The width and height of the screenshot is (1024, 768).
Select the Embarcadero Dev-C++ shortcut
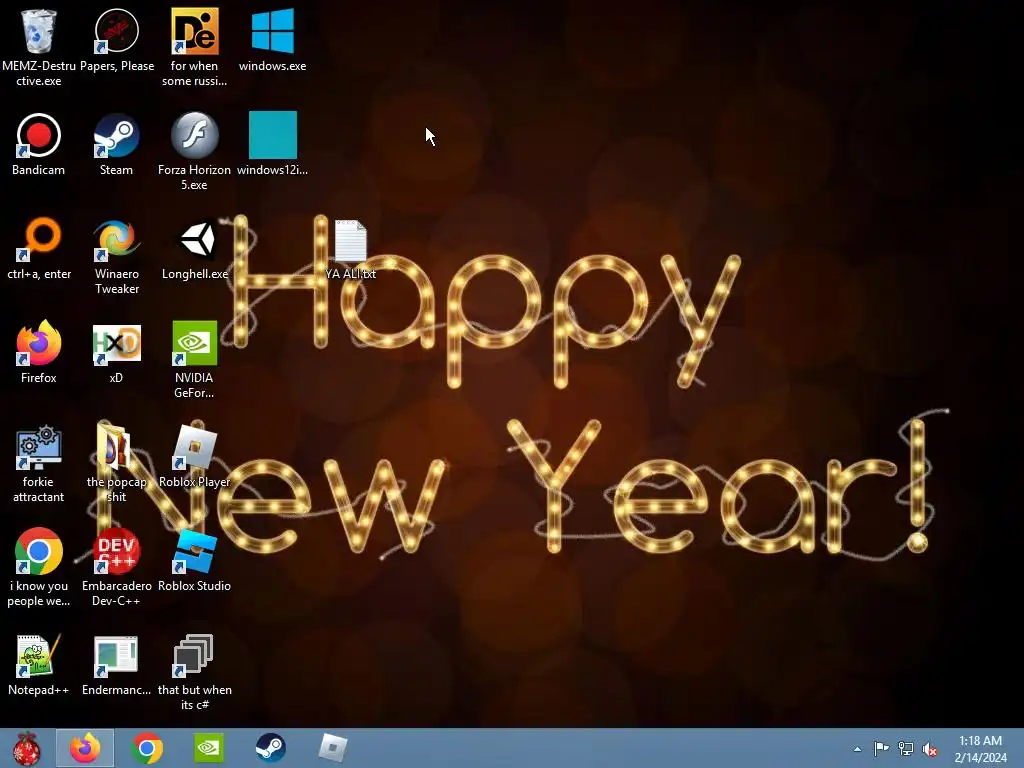point(116,551)
